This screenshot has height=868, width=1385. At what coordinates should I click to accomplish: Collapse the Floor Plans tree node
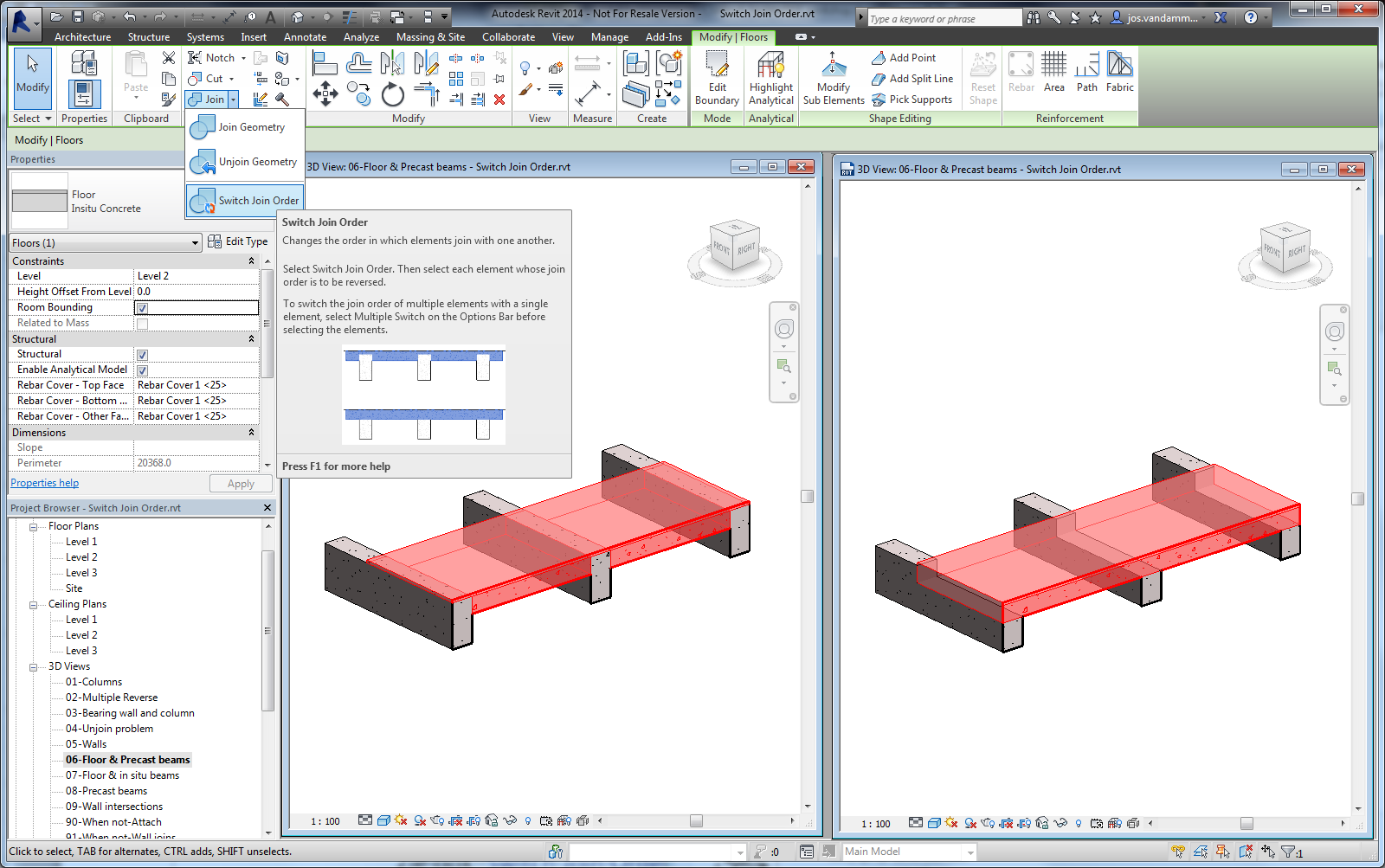point(33,527)
